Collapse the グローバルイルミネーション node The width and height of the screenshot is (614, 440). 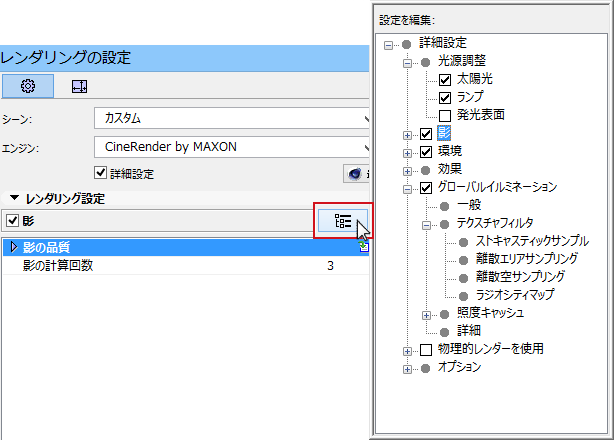(x=407, y=189)
